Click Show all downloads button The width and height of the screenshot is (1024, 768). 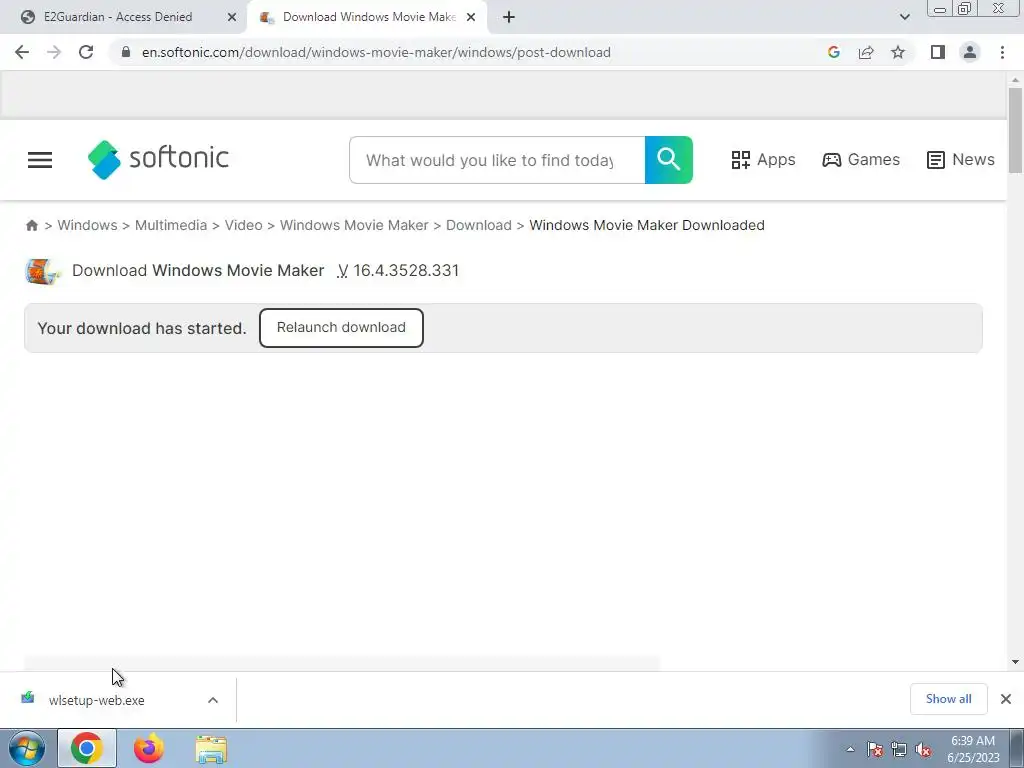point(948,699)
